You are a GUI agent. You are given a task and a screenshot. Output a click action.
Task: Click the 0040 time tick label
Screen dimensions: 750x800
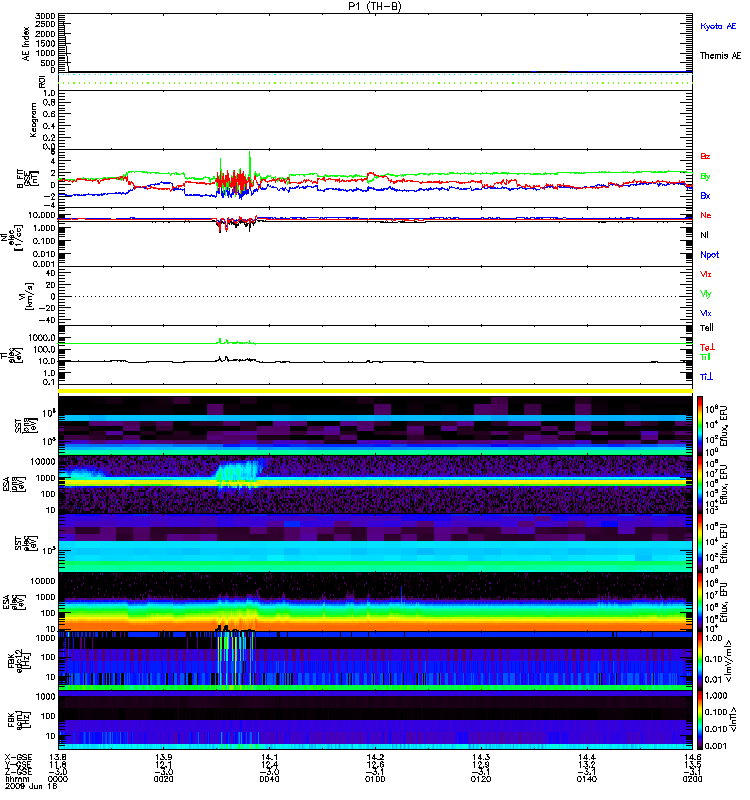click(x=269, y=779)
